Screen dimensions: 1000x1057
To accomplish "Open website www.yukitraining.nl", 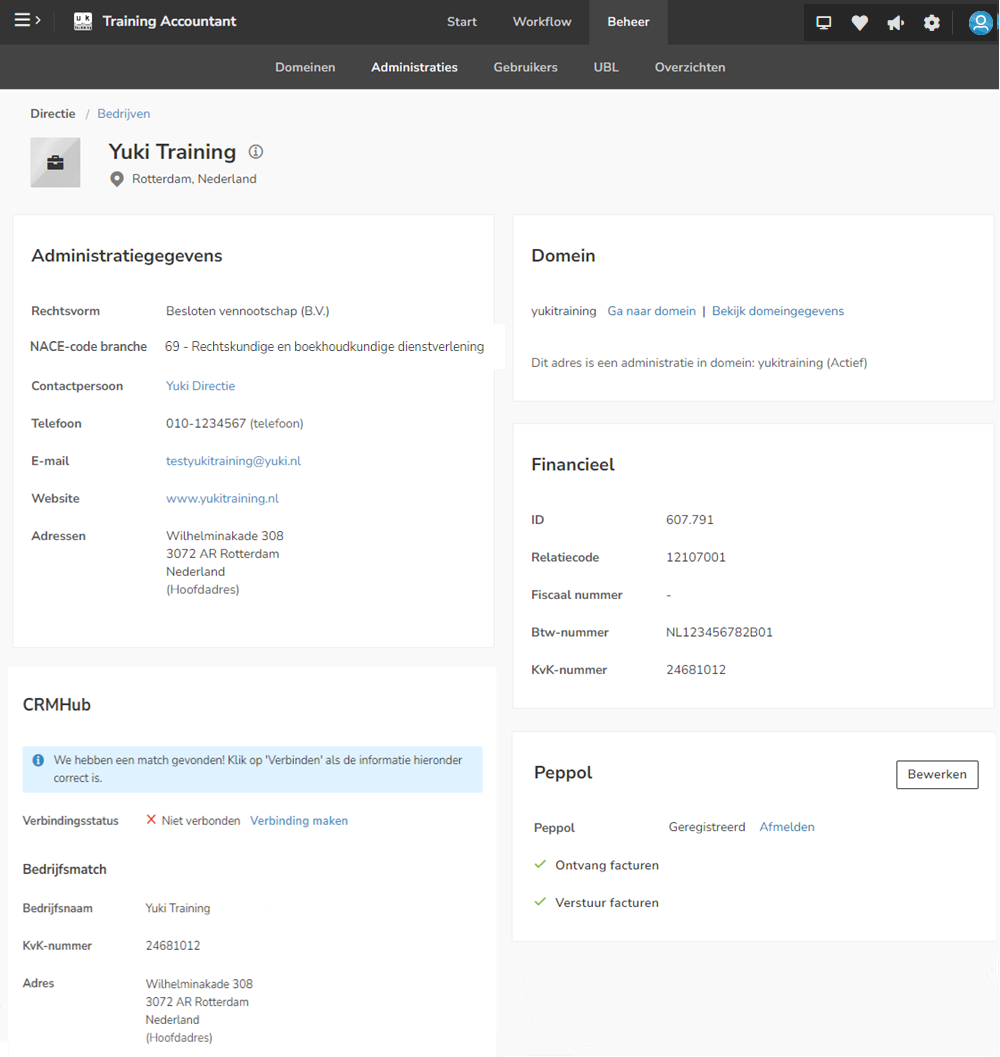I will (x=223, y=499).
